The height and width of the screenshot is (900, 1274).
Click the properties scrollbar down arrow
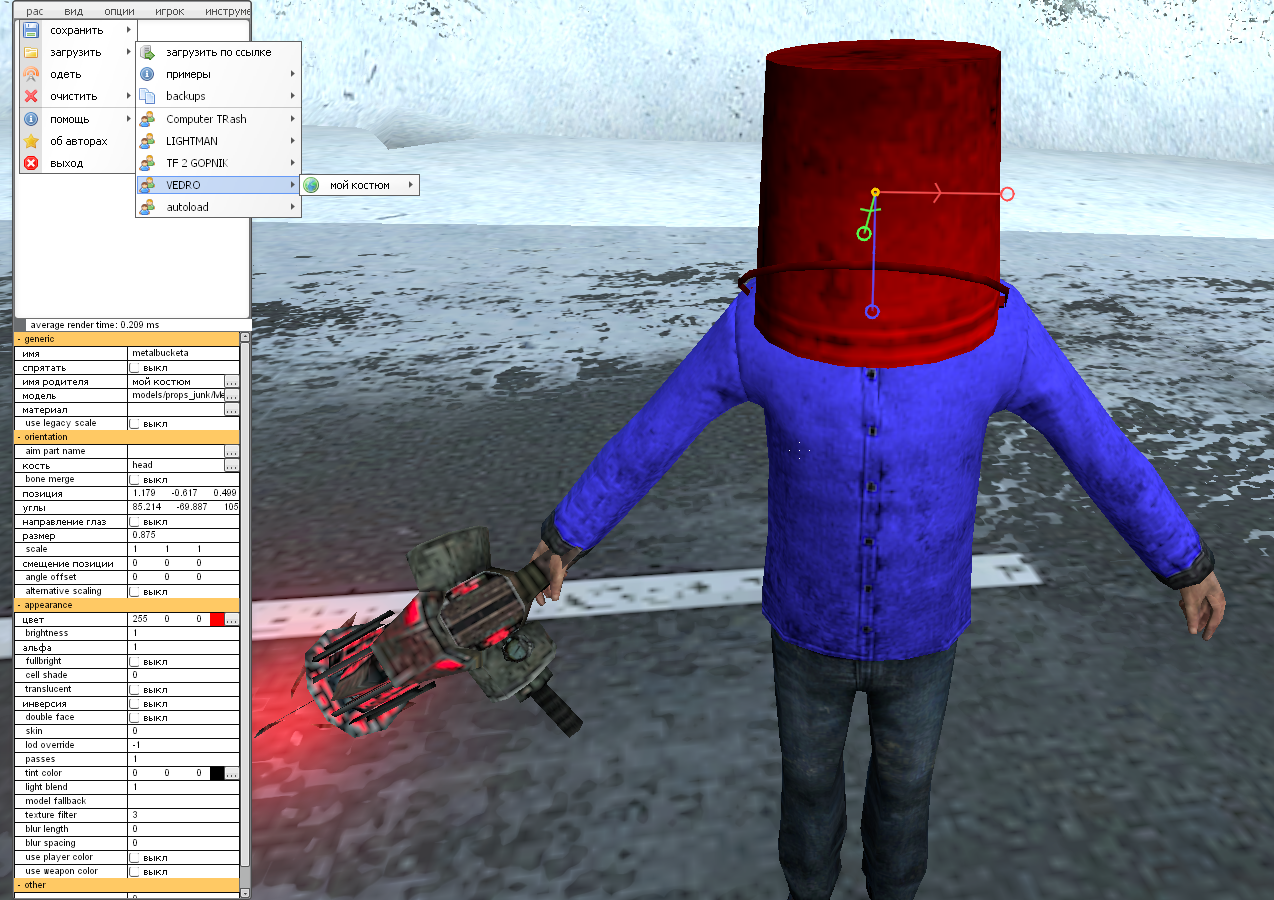245,891
